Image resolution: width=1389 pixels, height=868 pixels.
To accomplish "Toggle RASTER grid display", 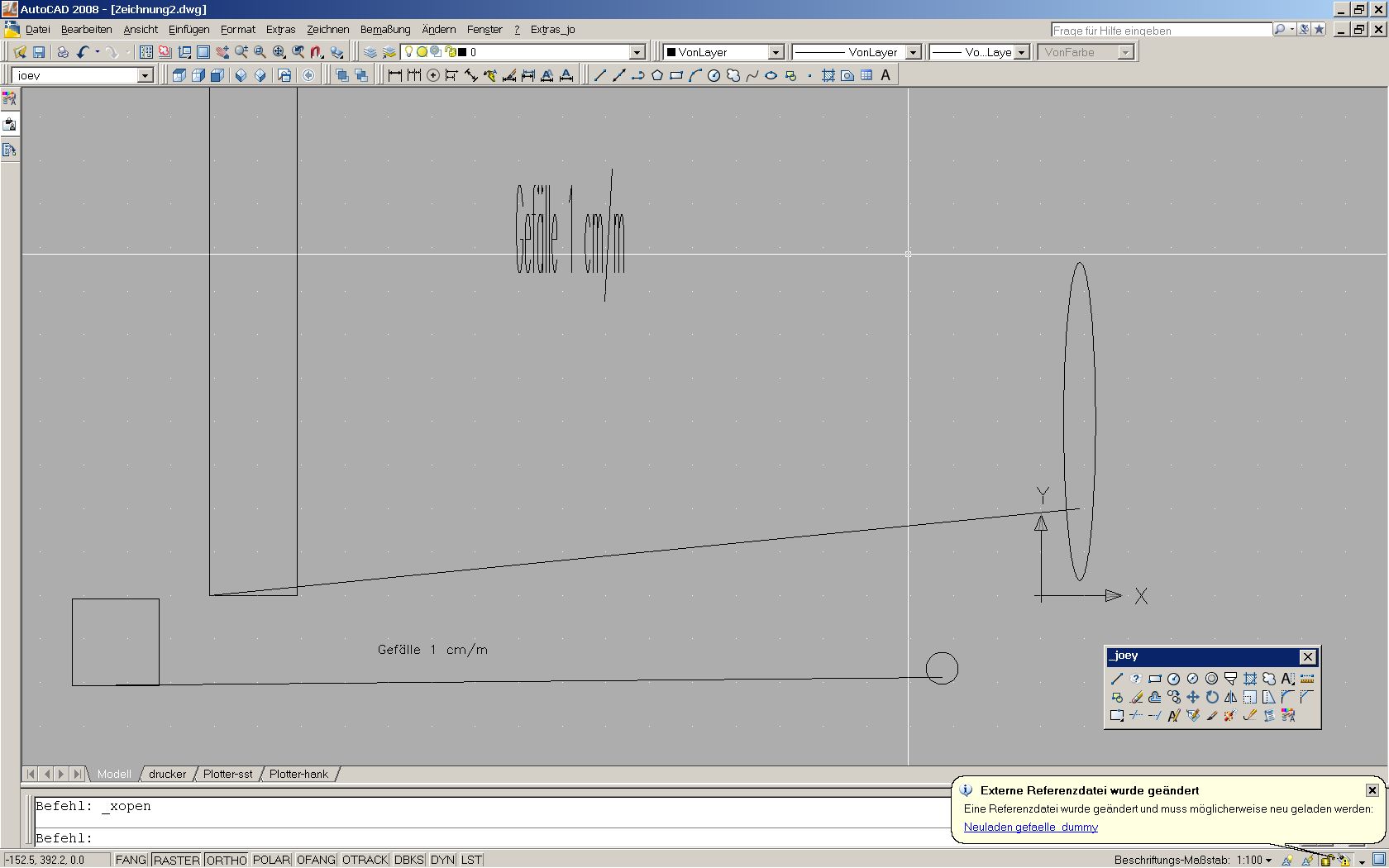I will [176, 860].
